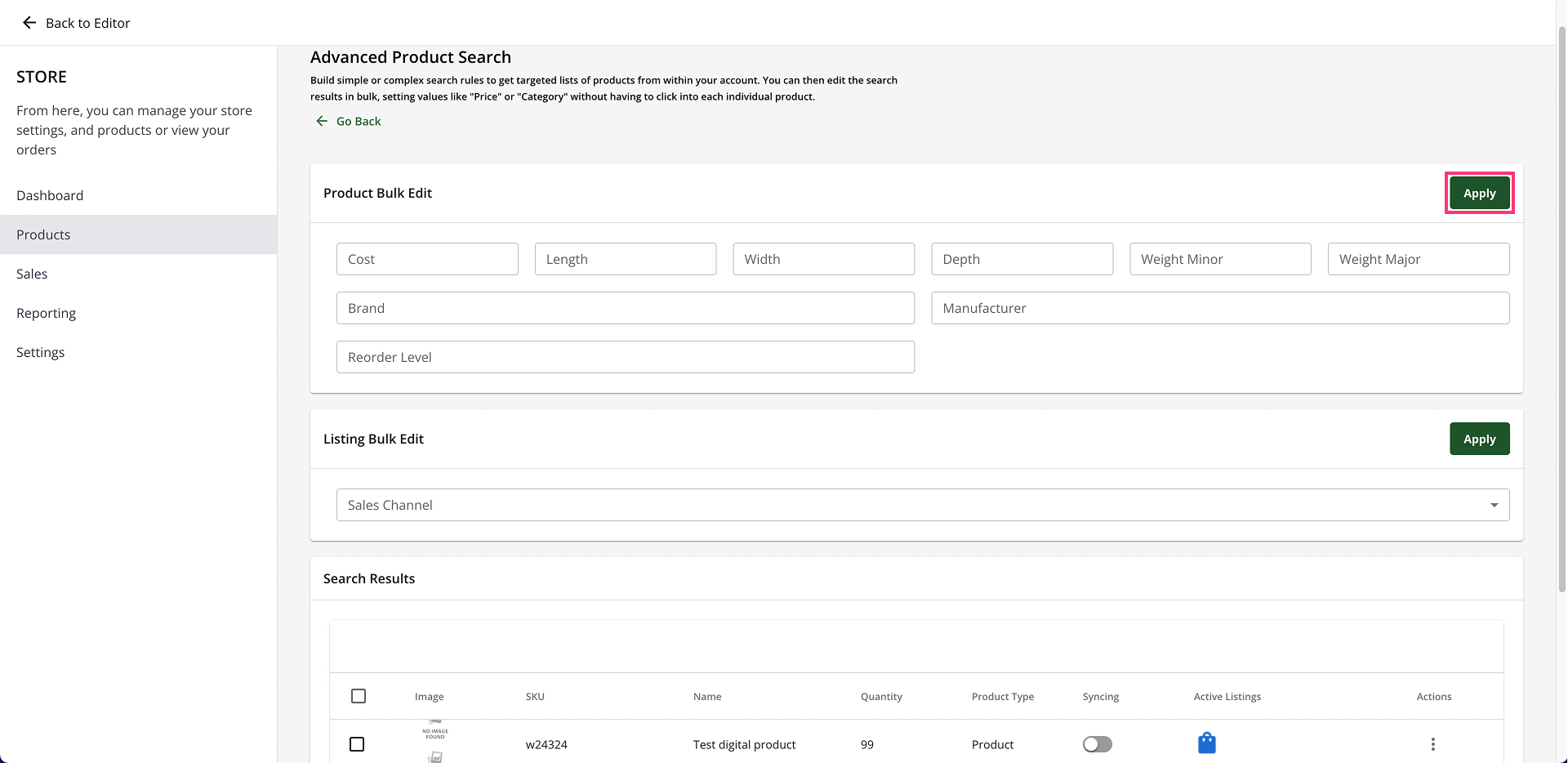This screenshot has width=1568, height=763.
Task: Apply the Listing Bulk Edit changes
Action: [x=1479, y=439]
